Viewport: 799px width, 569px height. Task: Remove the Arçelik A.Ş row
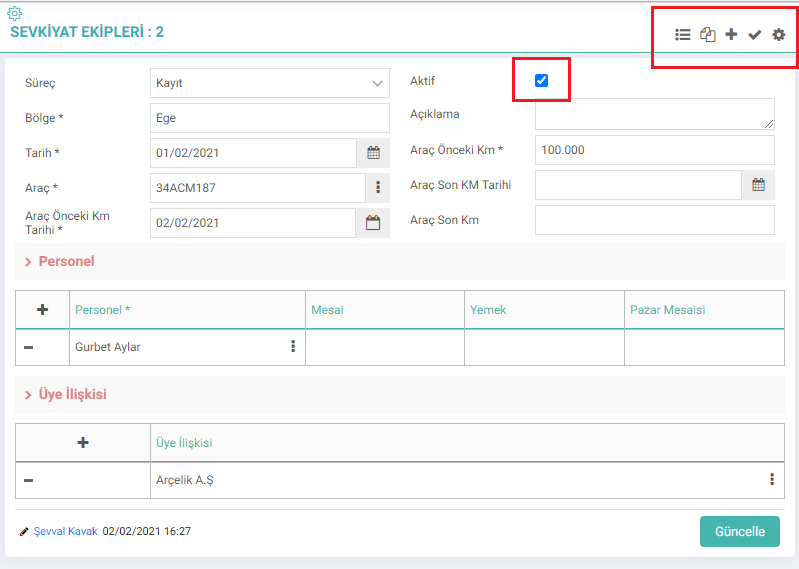tap(29, 480)
